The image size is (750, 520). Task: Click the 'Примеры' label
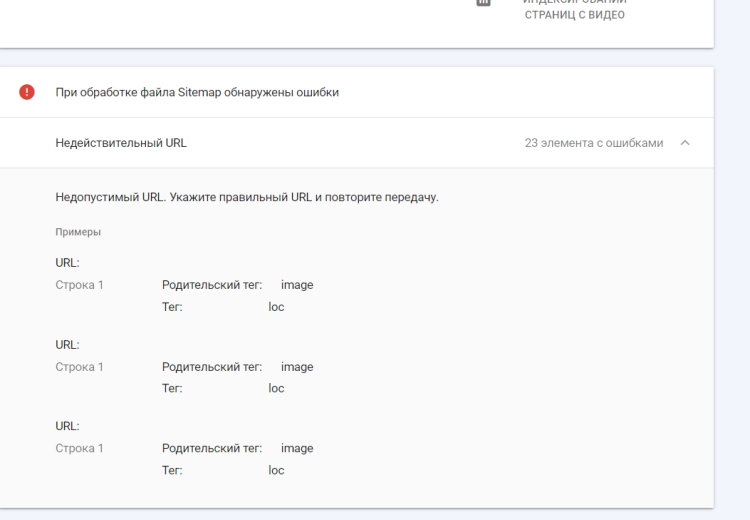[78, 232]
